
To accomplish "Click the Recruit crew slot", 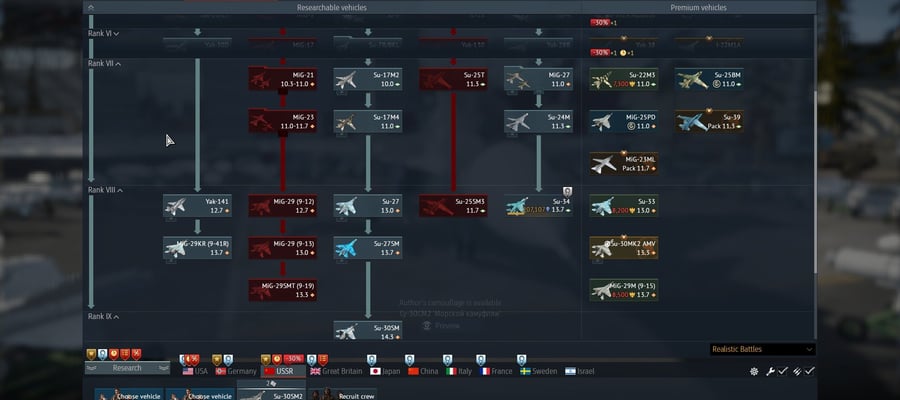I will coord(343,395).
